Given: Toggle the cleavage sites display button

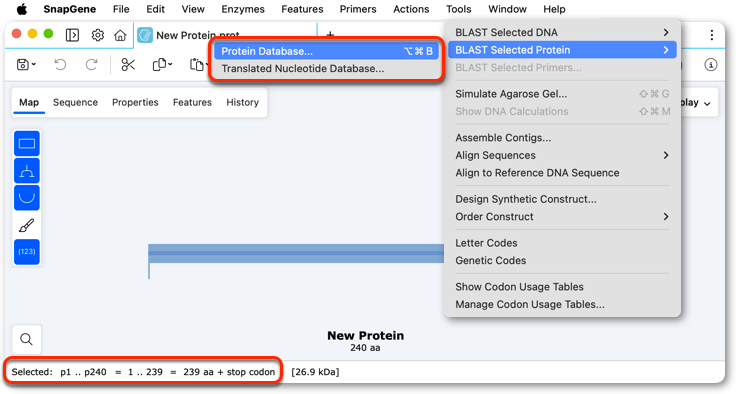Looking at the screenshot, I should (27, 171).
